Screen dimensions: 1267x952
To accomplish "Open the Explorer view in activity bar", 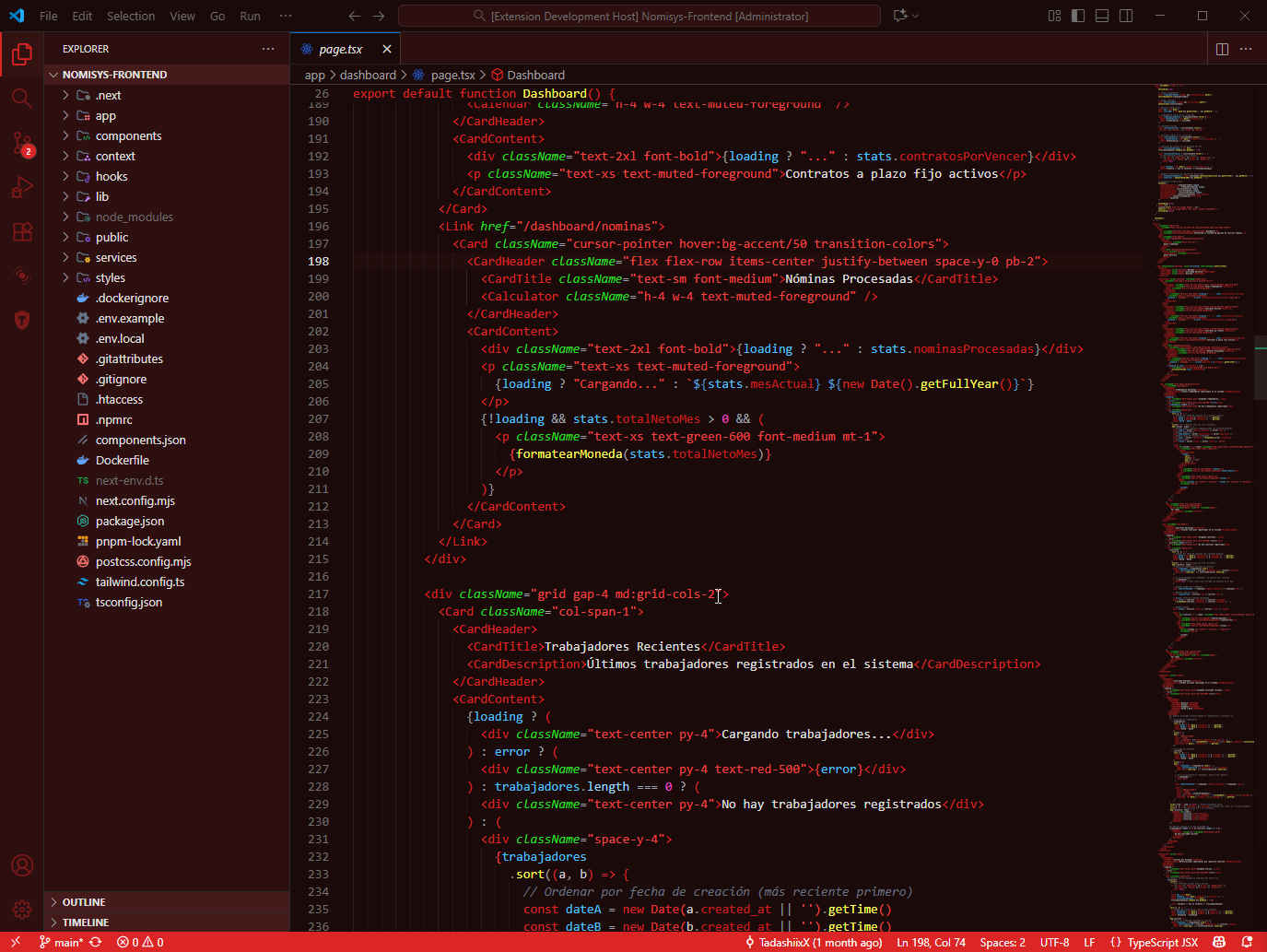I will click(x=22, y=54).
